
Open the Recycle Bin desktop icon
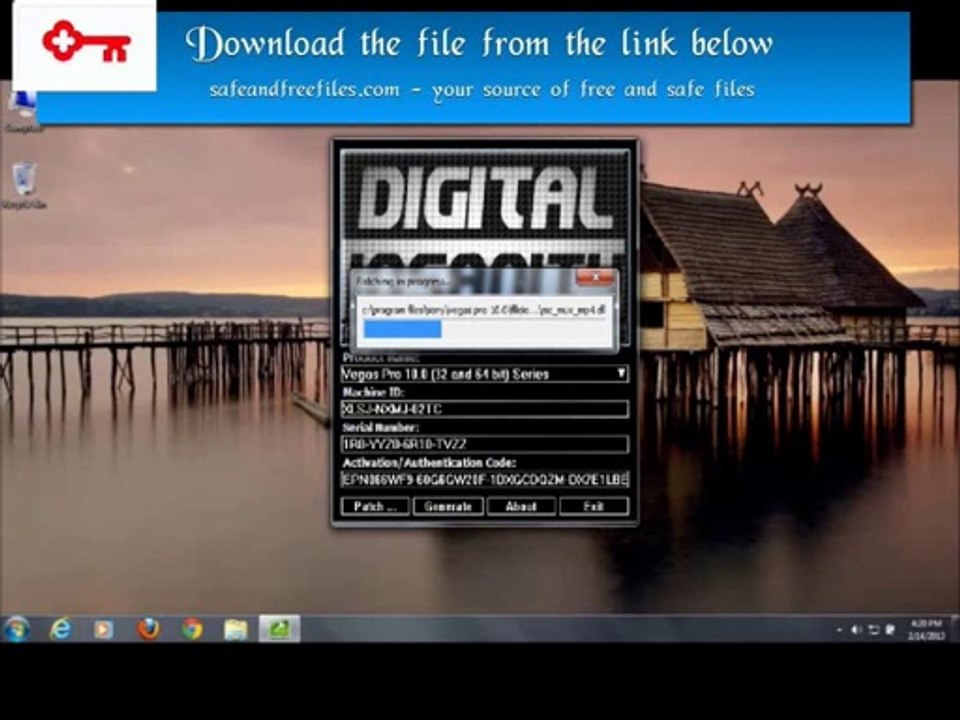point(24,186)
